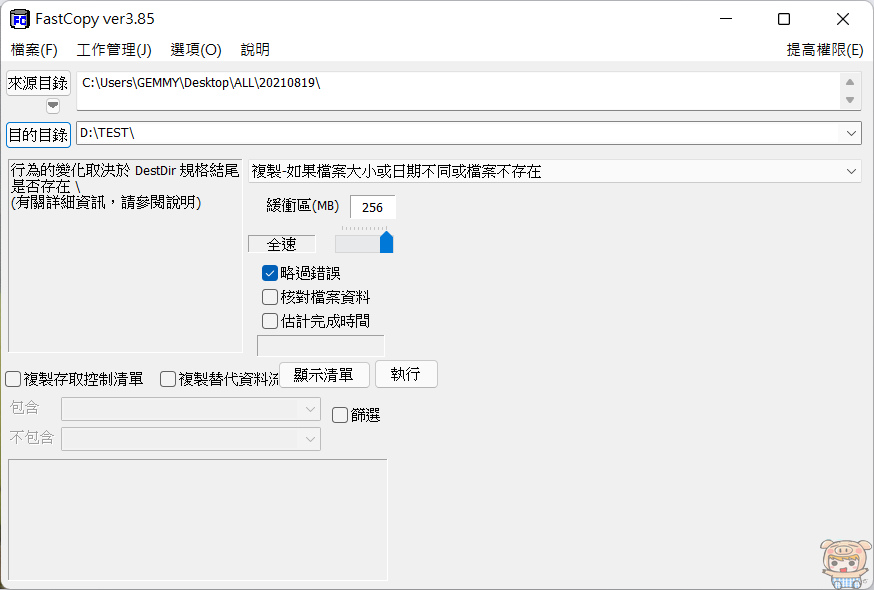Maximize the FastCopy window

coord(784,19)
